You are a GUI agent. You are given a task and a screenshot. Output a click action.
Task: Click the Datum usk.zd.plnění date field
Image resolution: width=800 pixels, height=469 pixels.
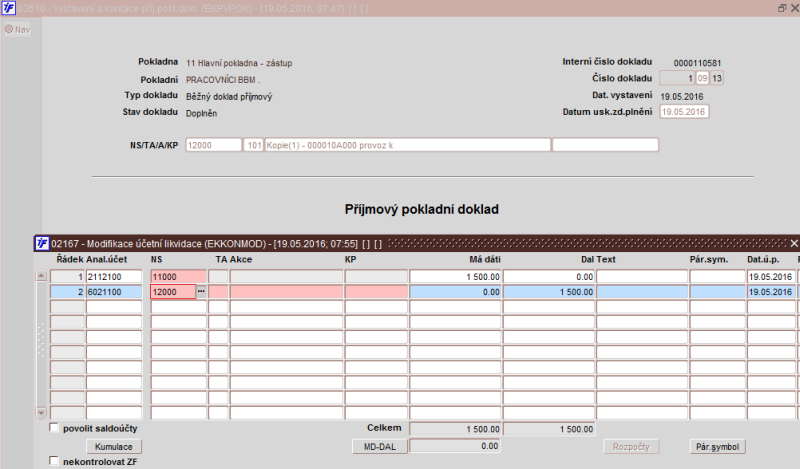click(x=684, y=112)
